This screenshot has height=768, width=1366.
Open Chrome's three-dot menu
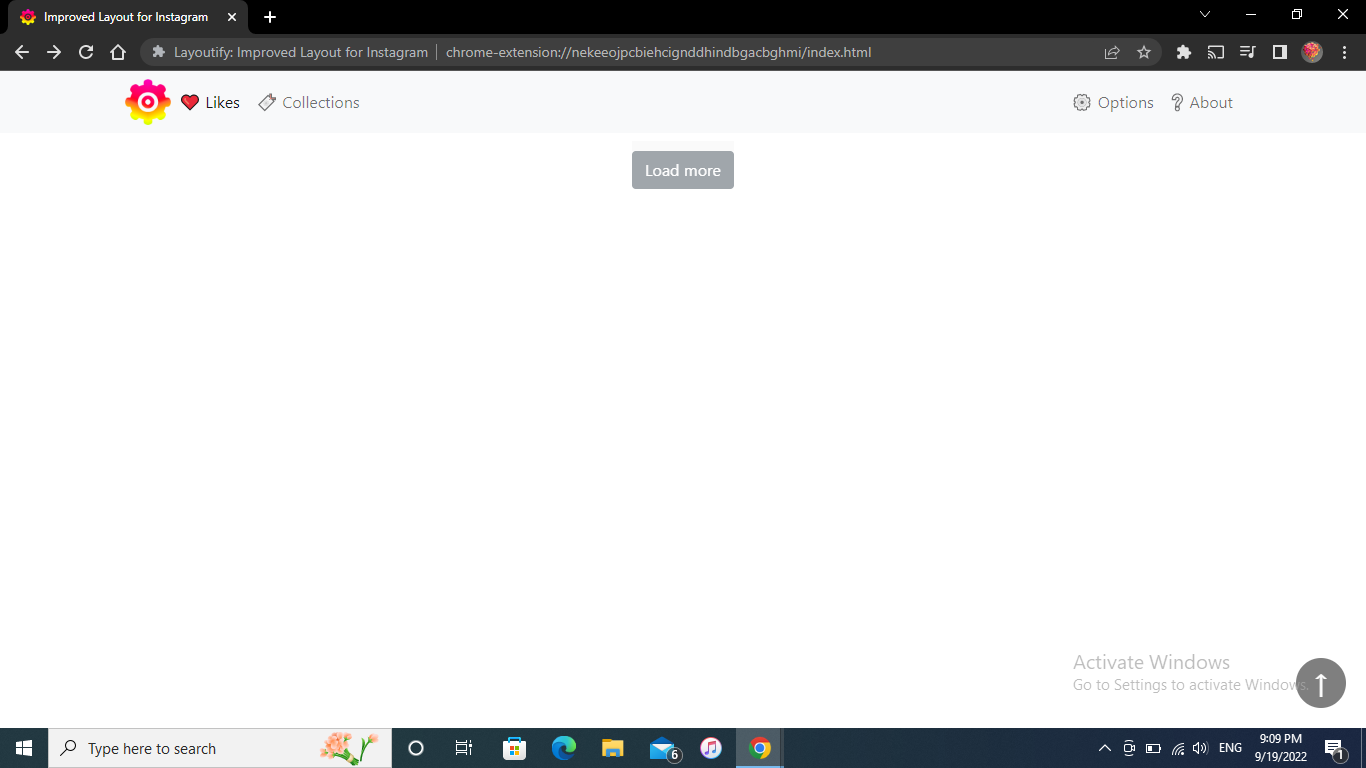pos(1344,51)
